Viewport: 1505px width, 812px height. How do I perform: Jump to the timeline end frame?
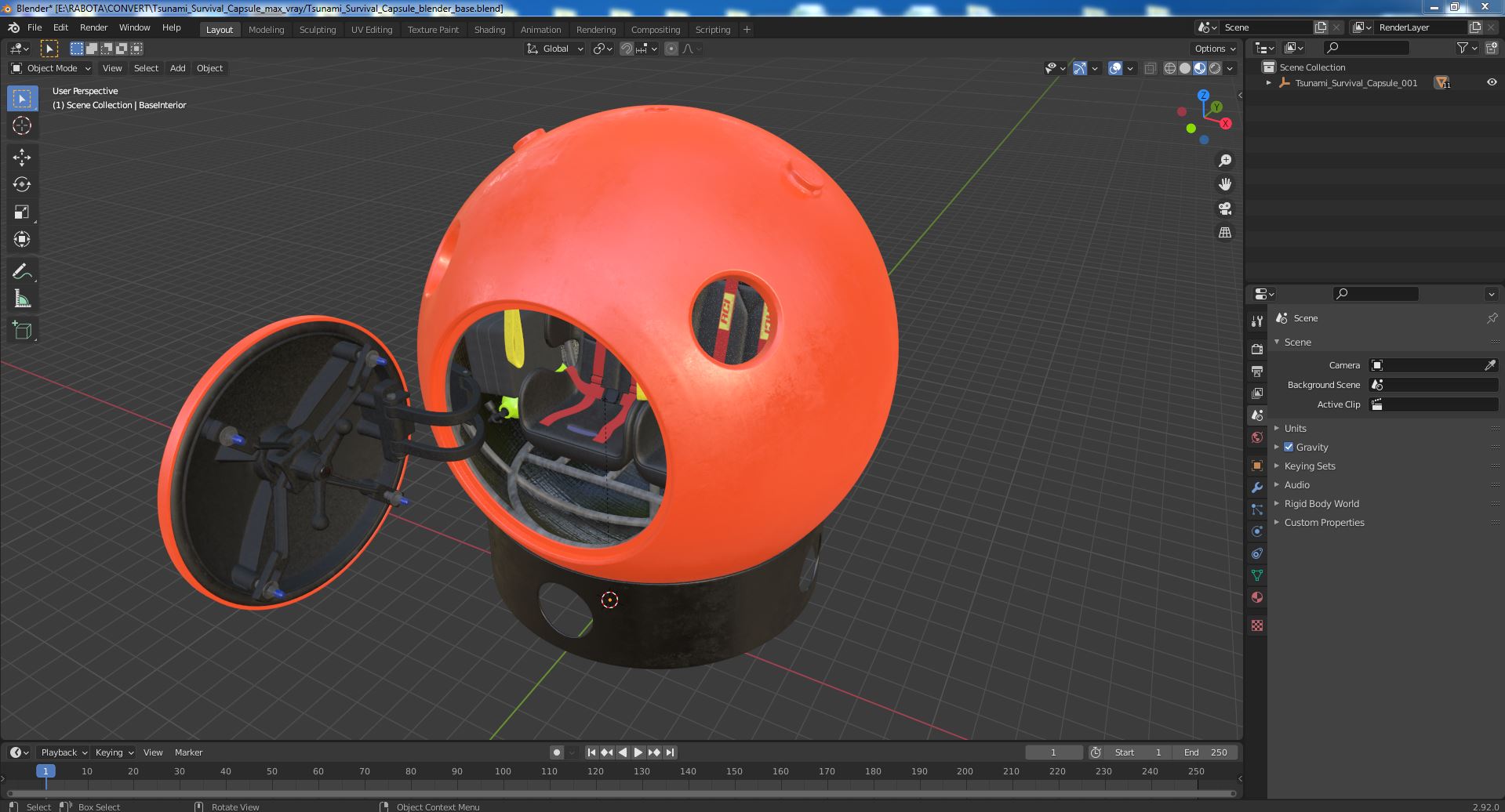coord(670,752)
